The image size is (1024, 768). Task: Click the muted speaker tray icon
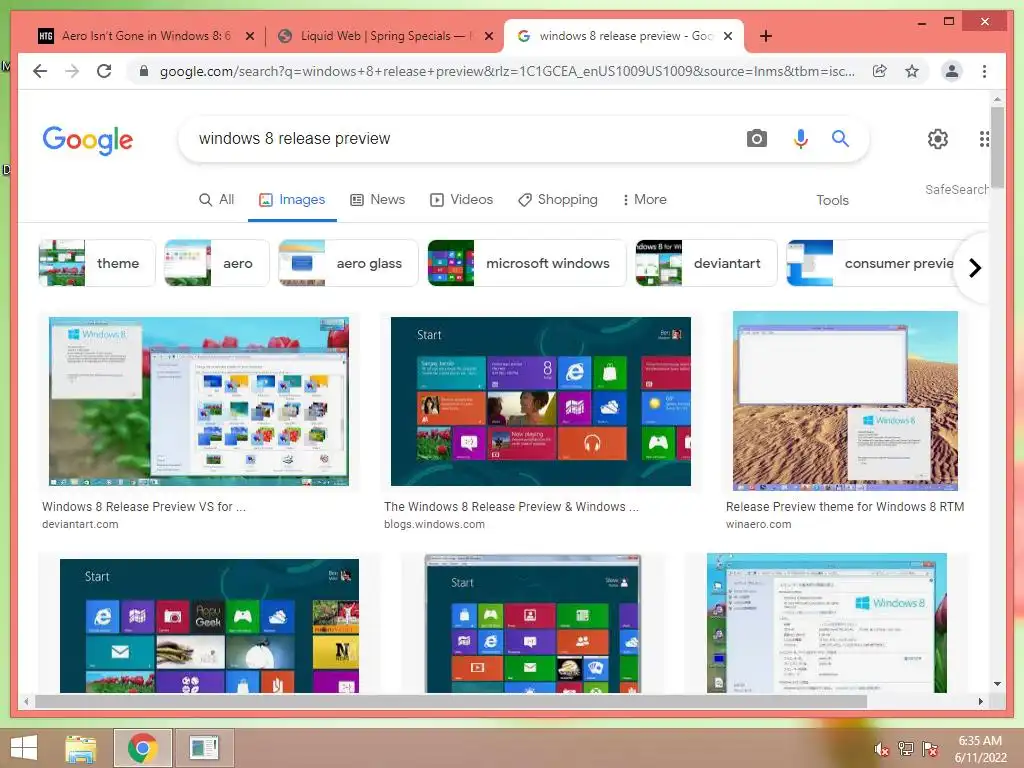pyautogui.click(x=881, y=749)
